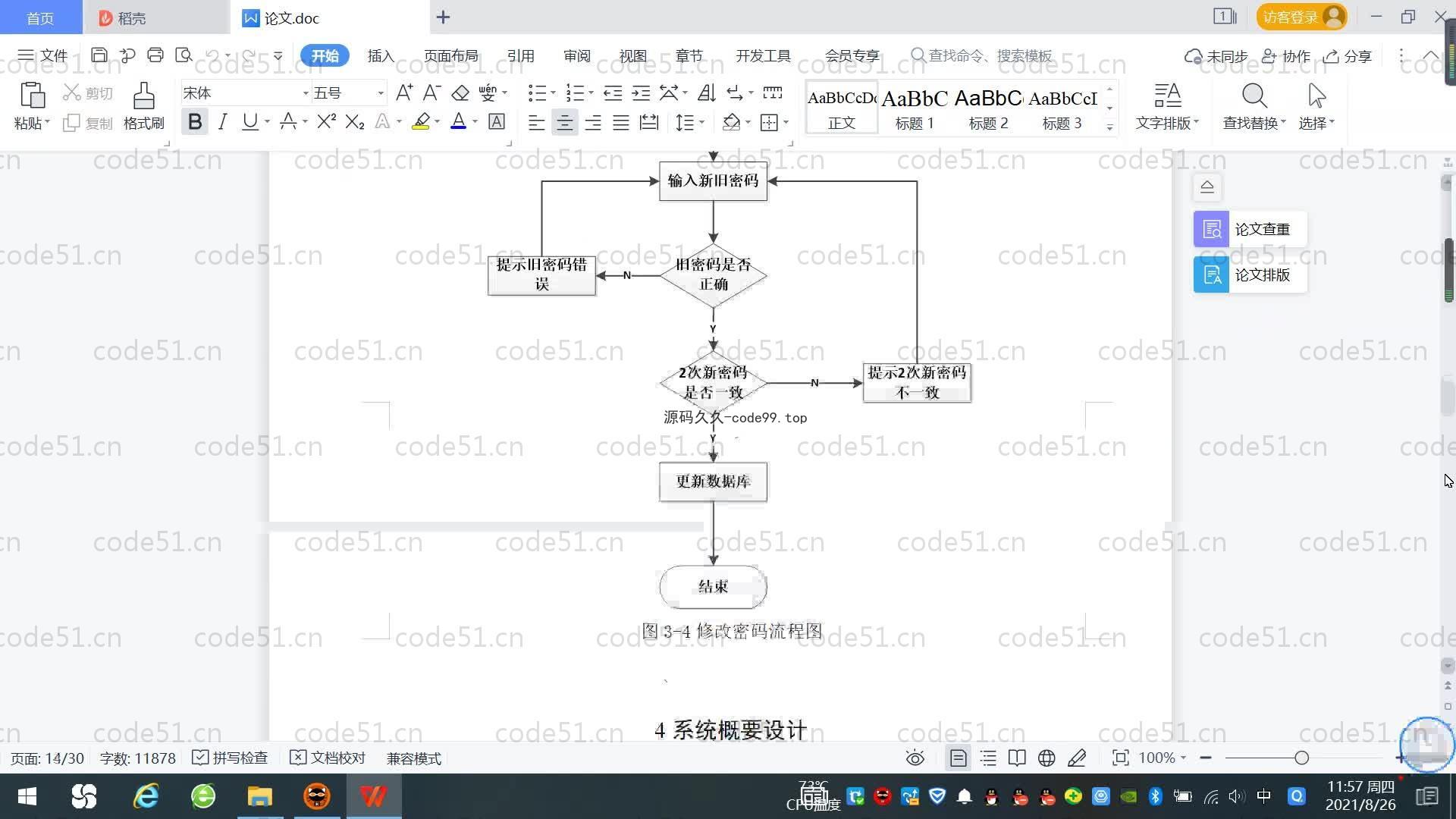Open the Insert ribbon tab
The height and width of the screenshot is (819, 1456).
click(x=381, y=55)
